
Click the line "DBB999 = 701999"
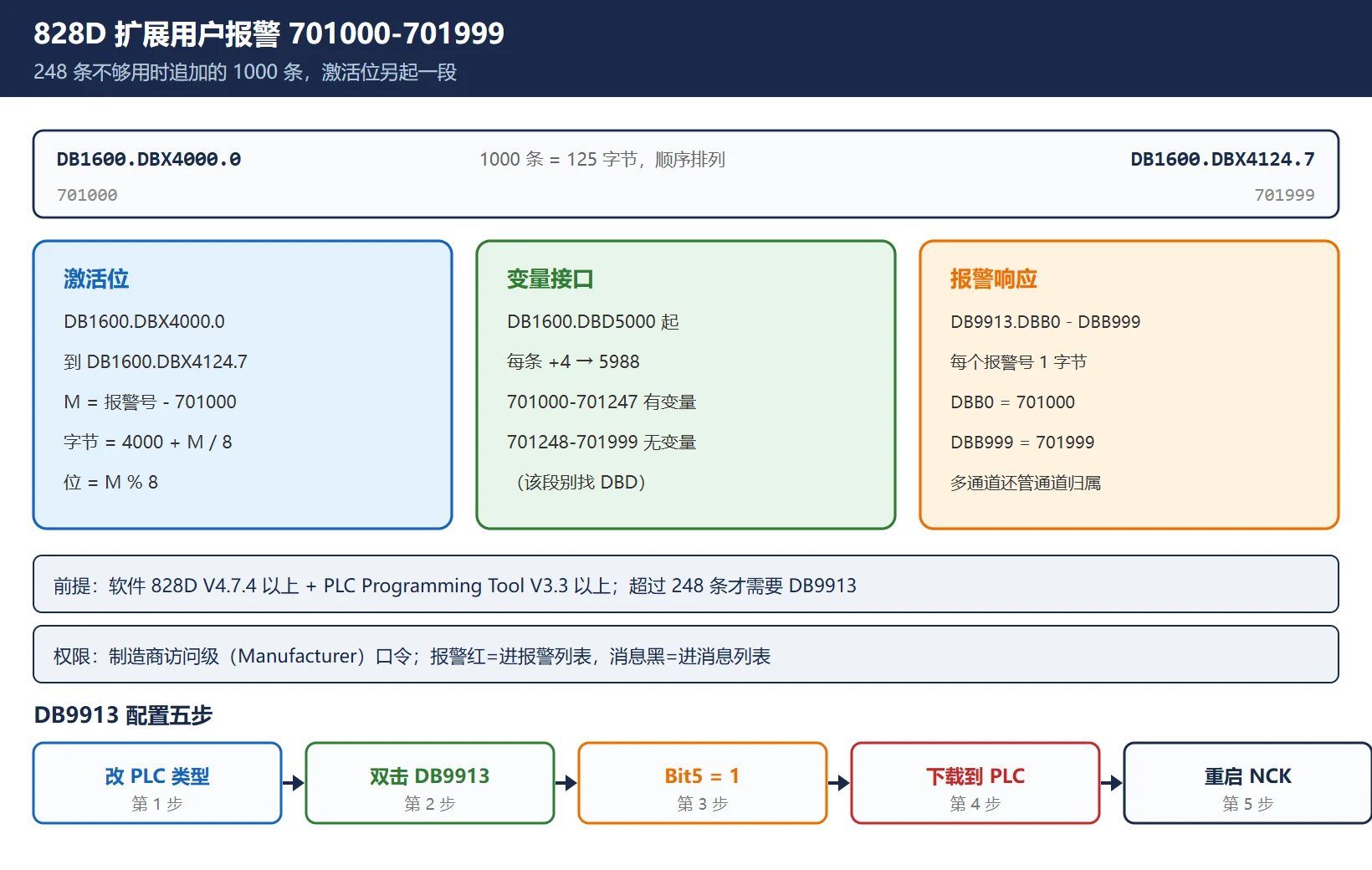pyautogui.click(x=1022, y=442)
